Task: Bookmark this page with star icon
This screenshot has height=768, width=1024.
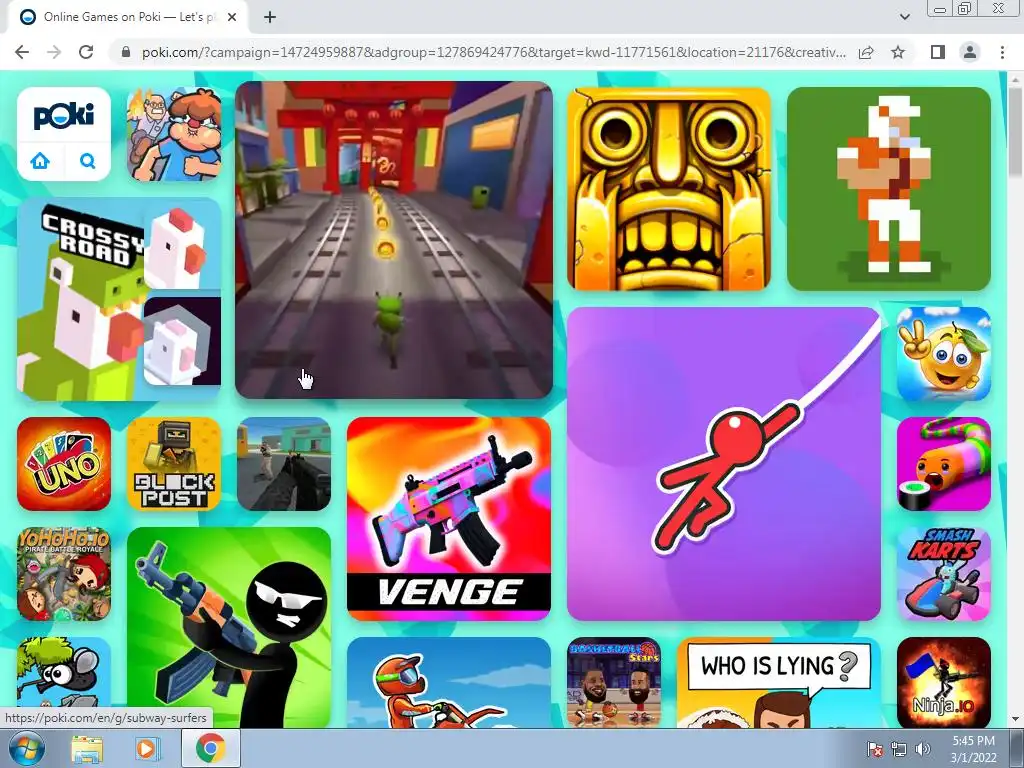Action: click(898, 52)
